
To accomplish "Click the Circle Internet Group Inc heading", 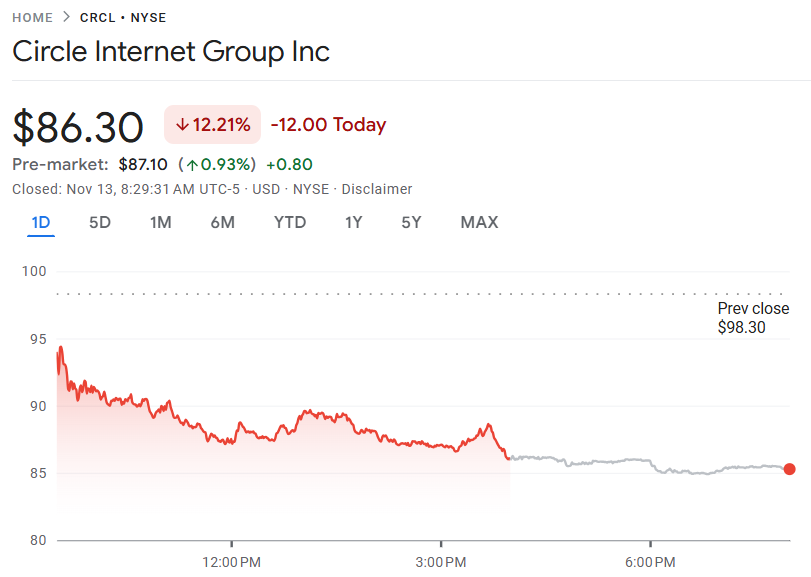I will pos(171,51).
